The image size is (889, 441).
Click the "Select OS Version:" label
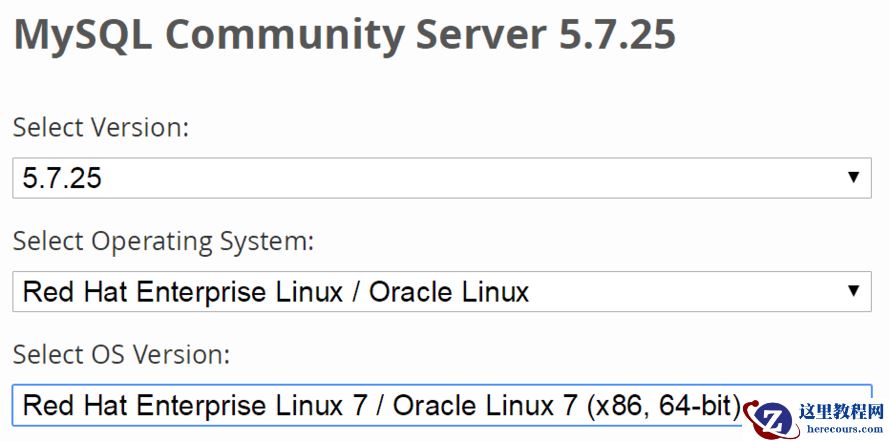point(121,354)
